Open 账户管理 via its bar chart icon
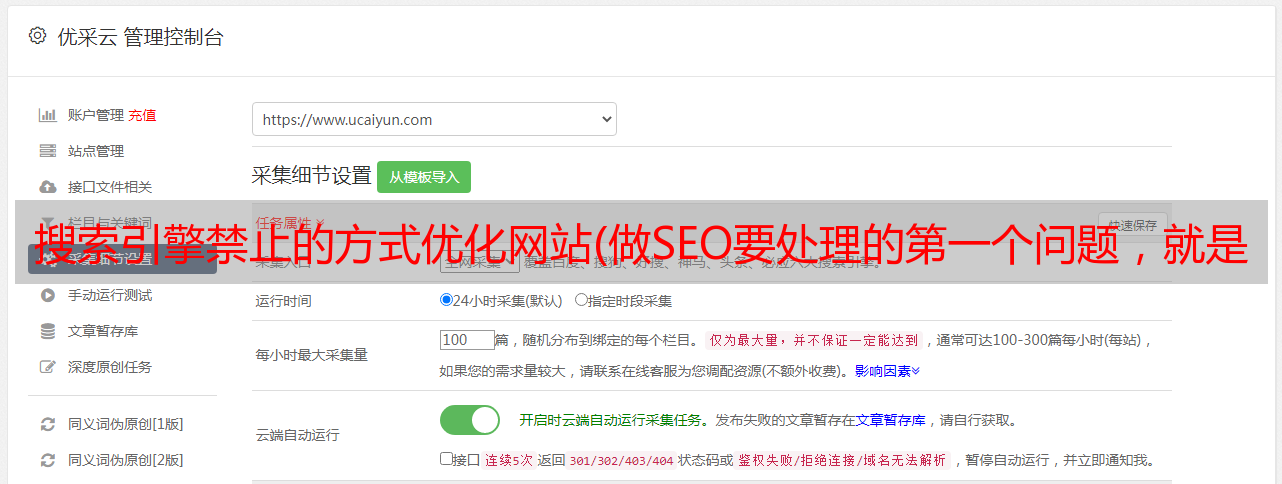Viewport: 1282px width, 484px height. click(x=47, y=115)
